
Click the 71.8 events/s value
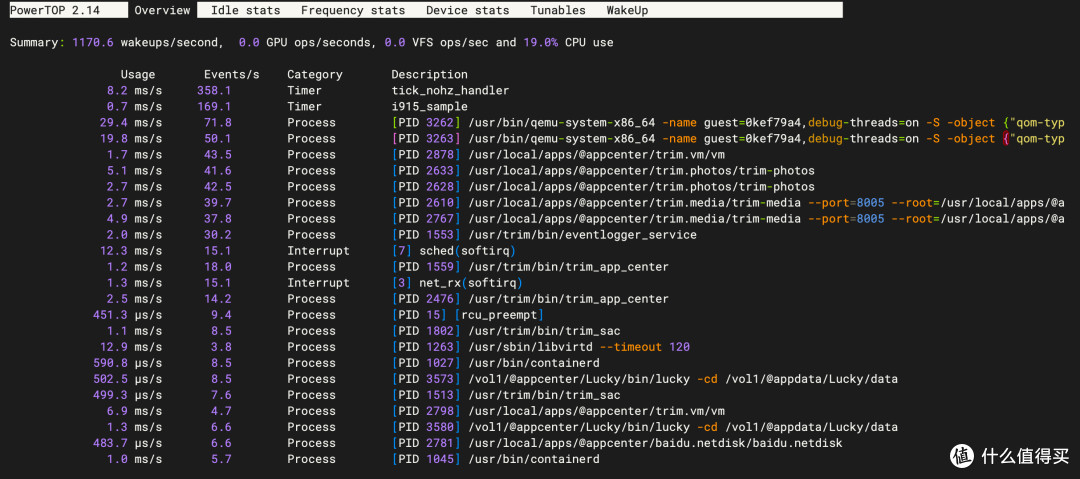[218, 123]
